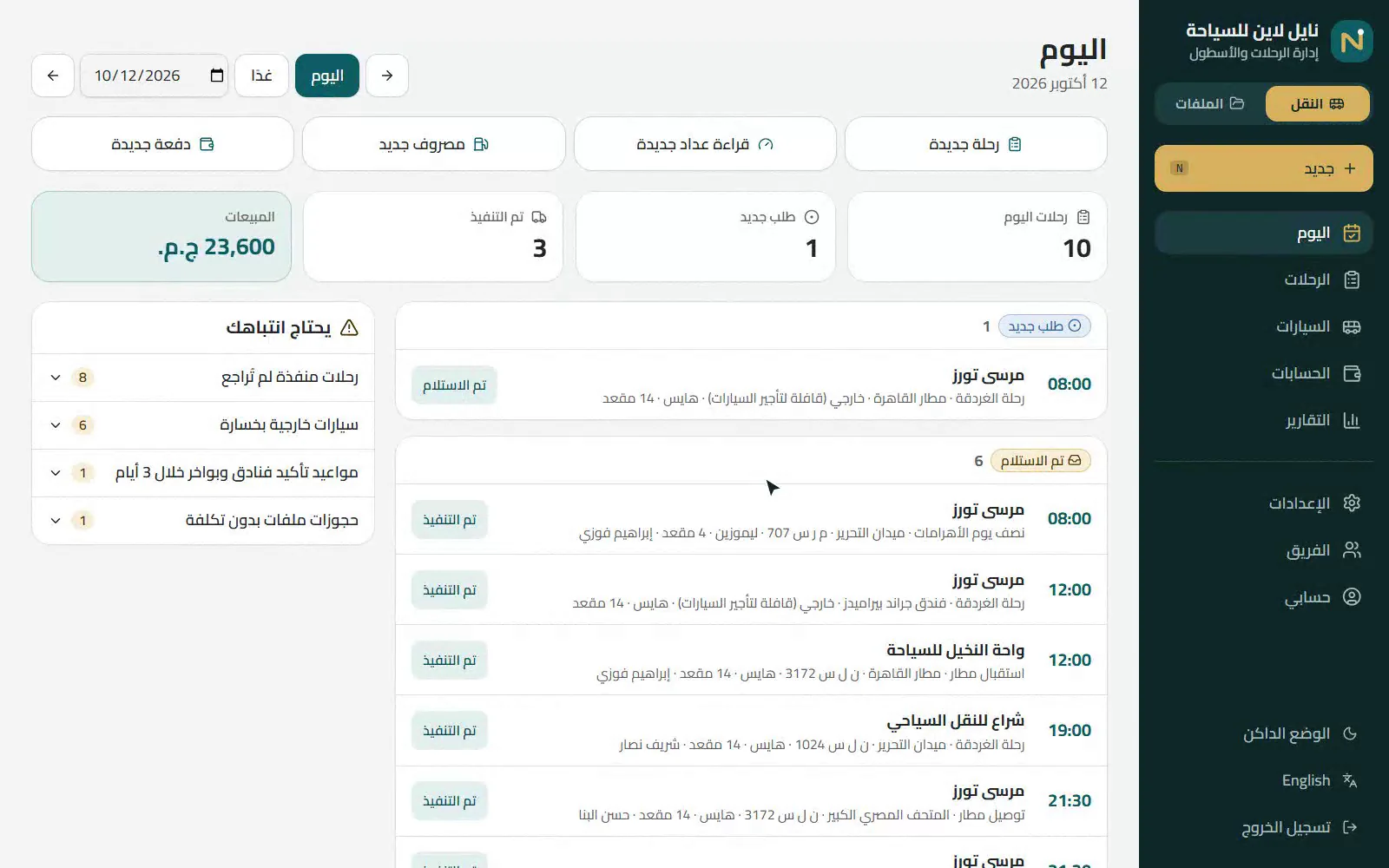This screenshot has width=1389, height=868.
Task: Open الحسابات in the sidebar
Action: [1263, 373]
